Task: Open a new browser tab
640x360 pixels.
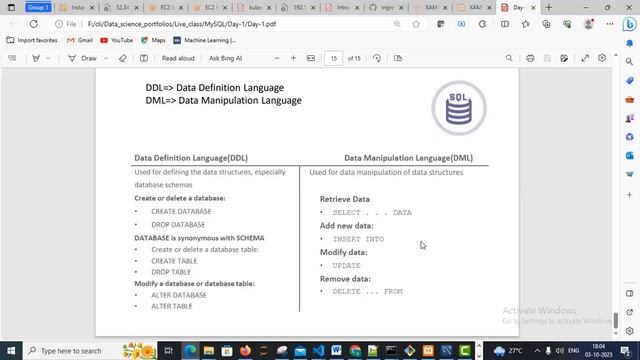Action: (549, 7)
